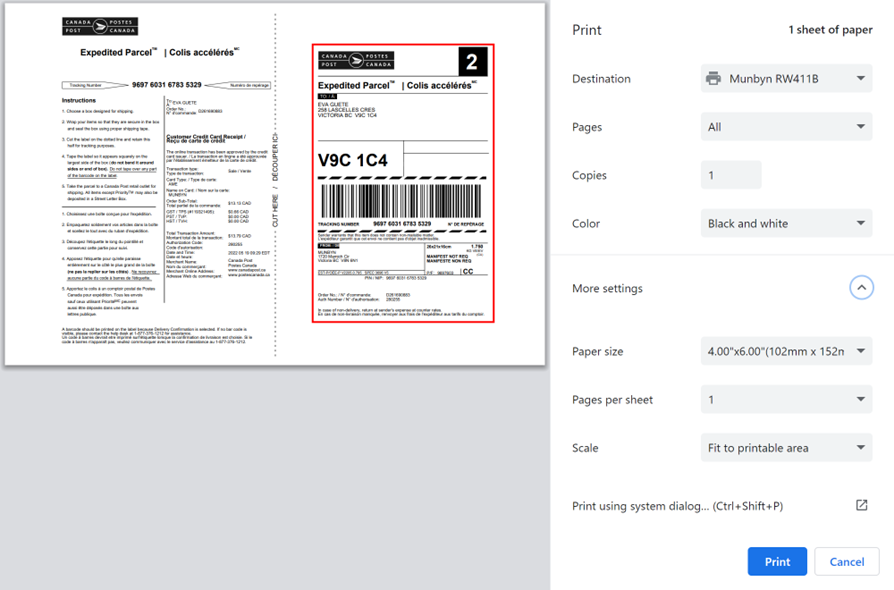The height and width of the screenshot is (590, 894).
Task: Click the blue Print button
Action: 777,561
